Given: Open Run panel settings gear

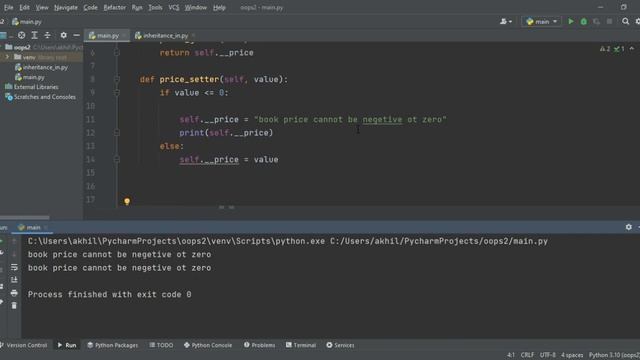Looking at the screenshot, I should click(629, 227).
